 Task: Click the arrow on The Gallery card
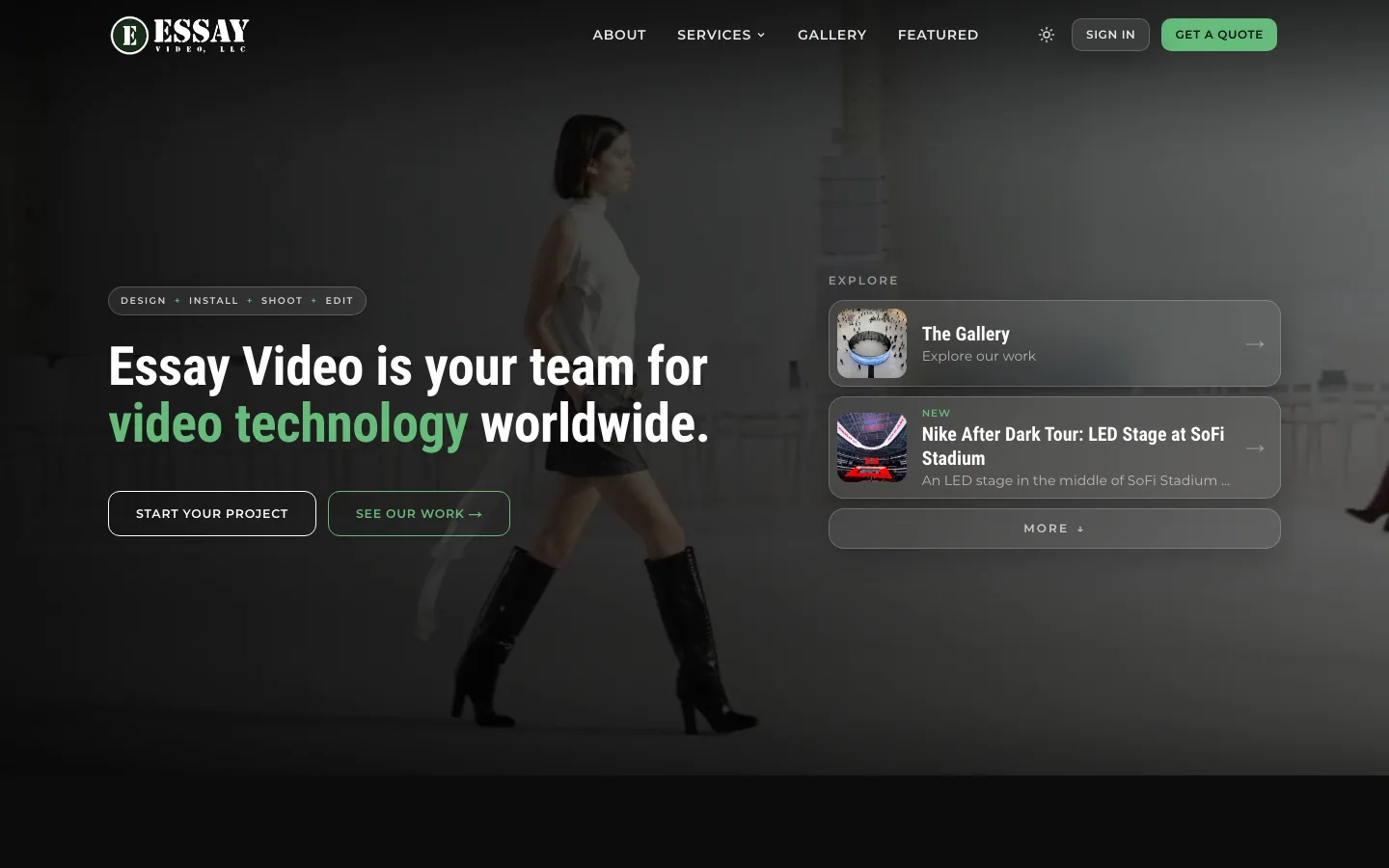coord(1255,343)
